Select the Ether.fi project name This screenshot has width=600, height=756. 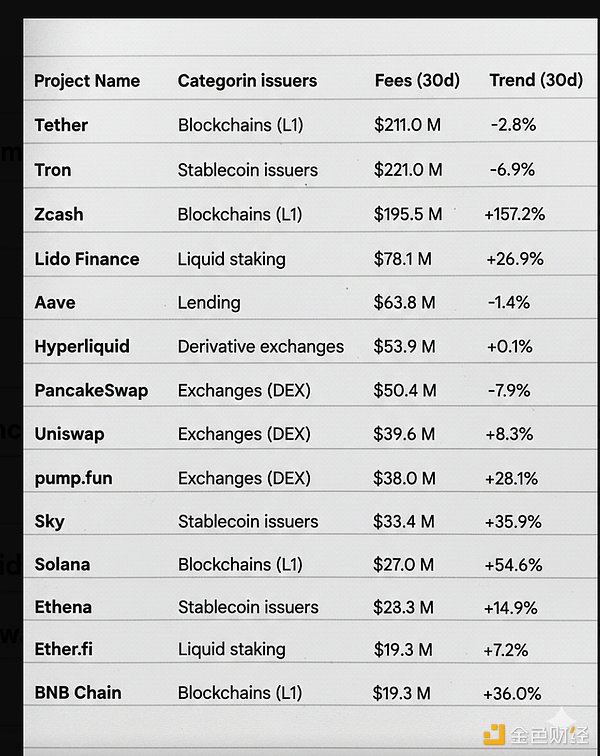(63, 649)
